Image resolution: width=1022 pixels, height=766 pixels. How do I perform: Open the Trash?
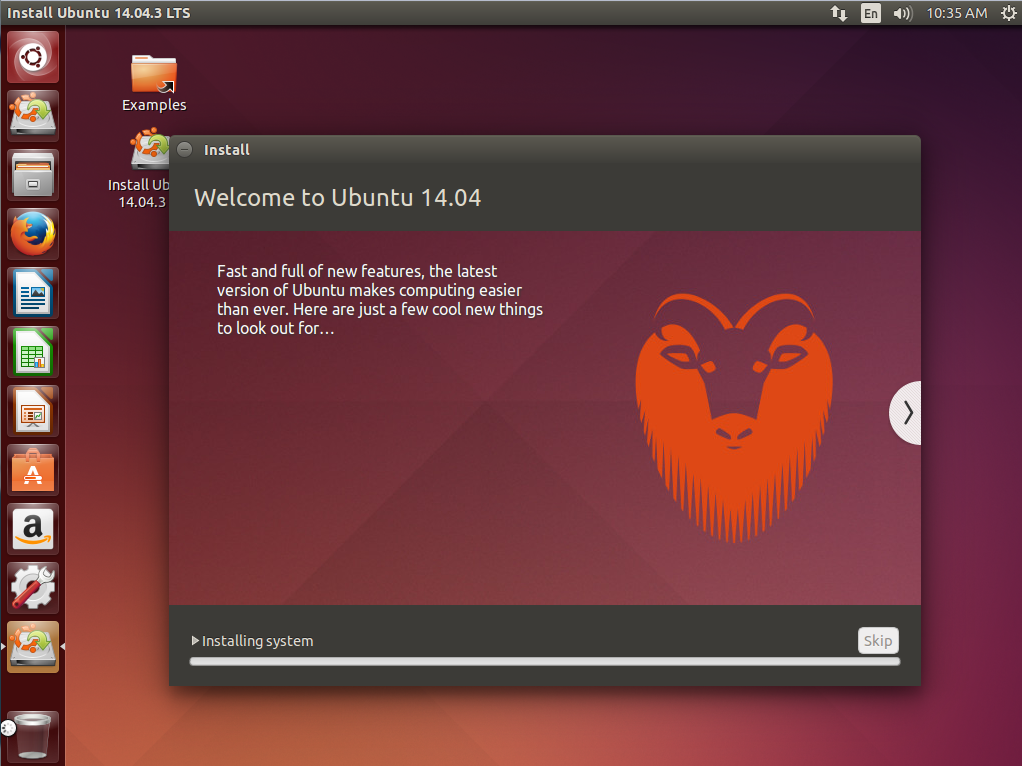coord(33,737)
